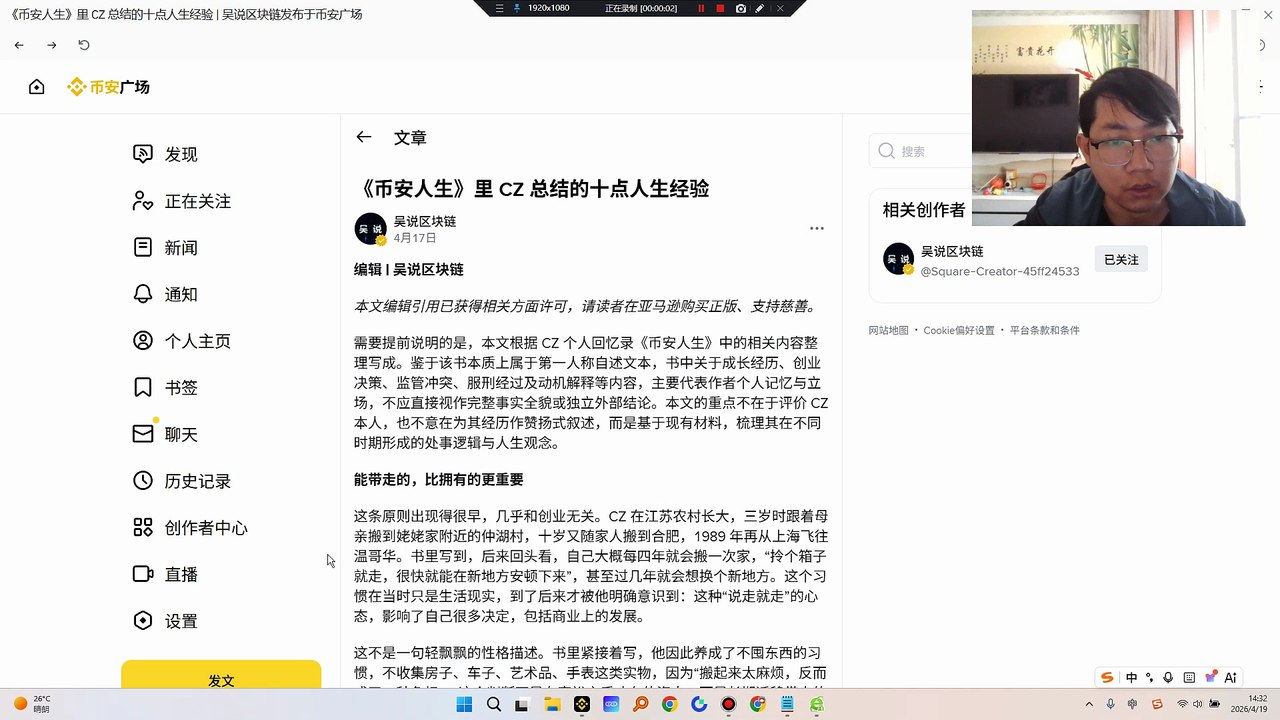
Task: Take a screenshot with the recorder camera icon
Action: [x=740, y=8]
